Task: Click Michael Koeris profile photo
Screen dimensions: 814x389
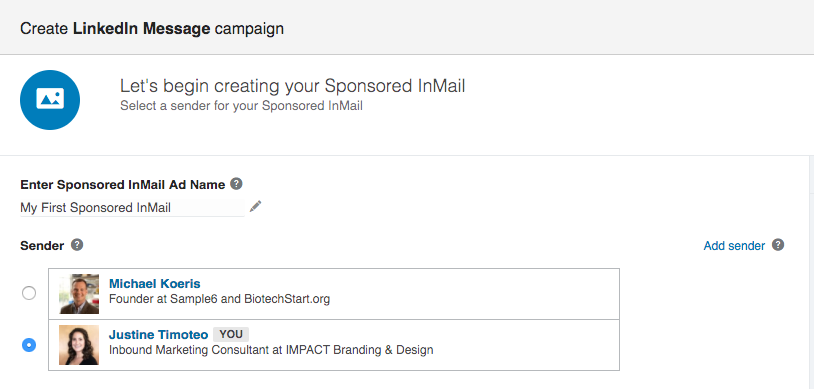Action: (79, 294)
